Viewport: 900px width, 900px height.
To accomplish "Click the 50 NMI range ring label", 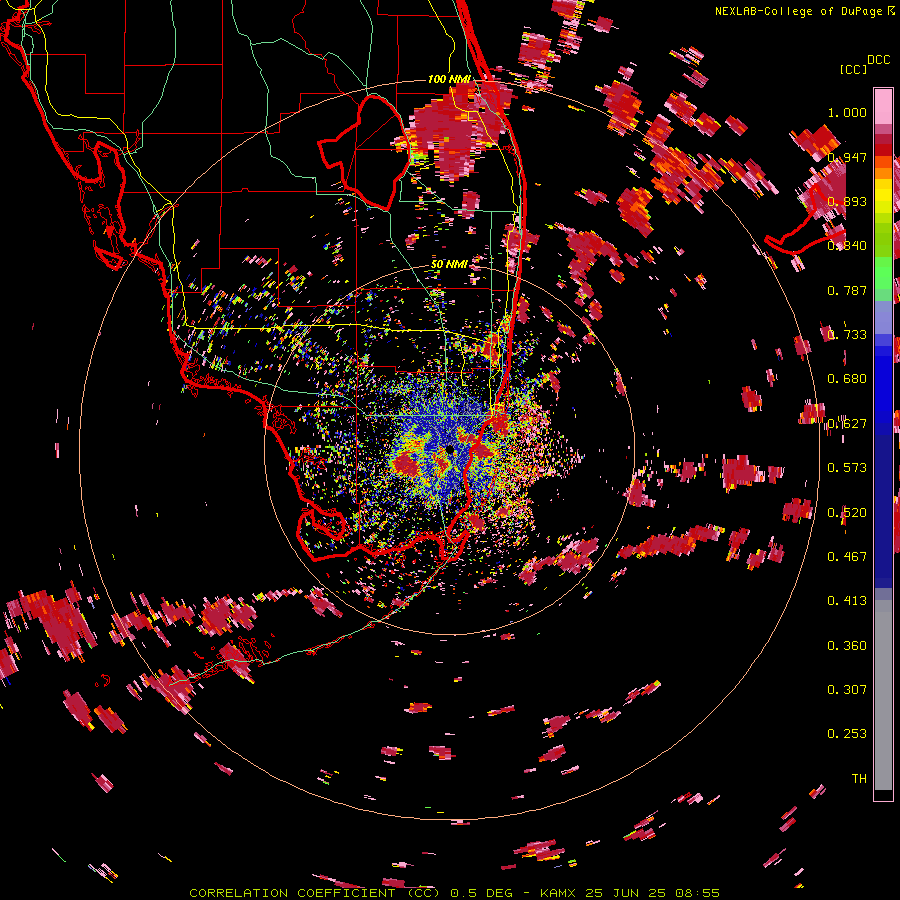I will [x=449, y=265].
